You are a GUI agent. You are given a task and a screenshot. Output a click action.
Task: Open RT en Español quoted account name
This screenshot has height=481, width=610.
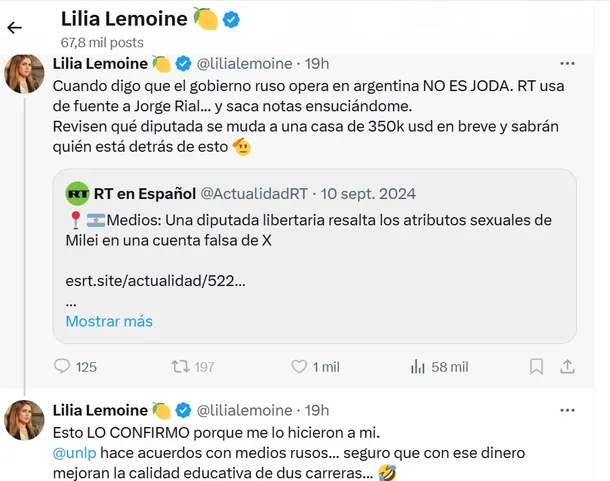click(141, 193)
